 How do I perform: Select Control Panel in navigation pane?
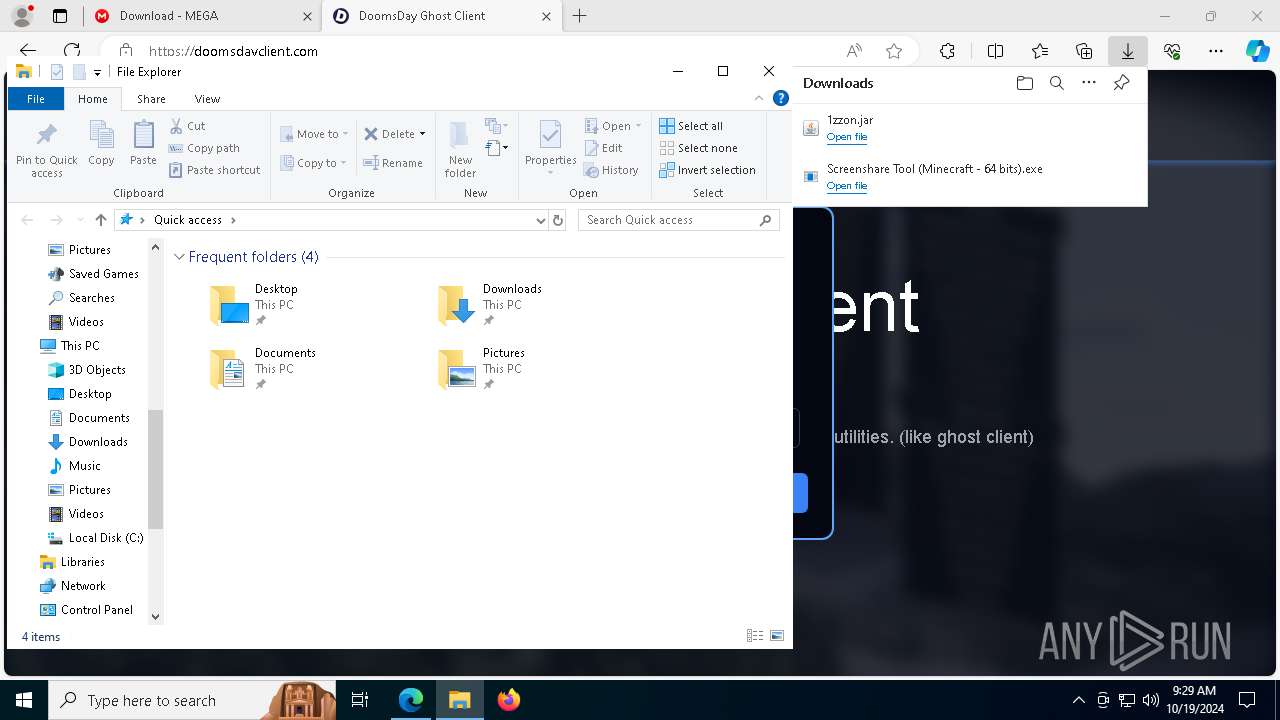86,610
